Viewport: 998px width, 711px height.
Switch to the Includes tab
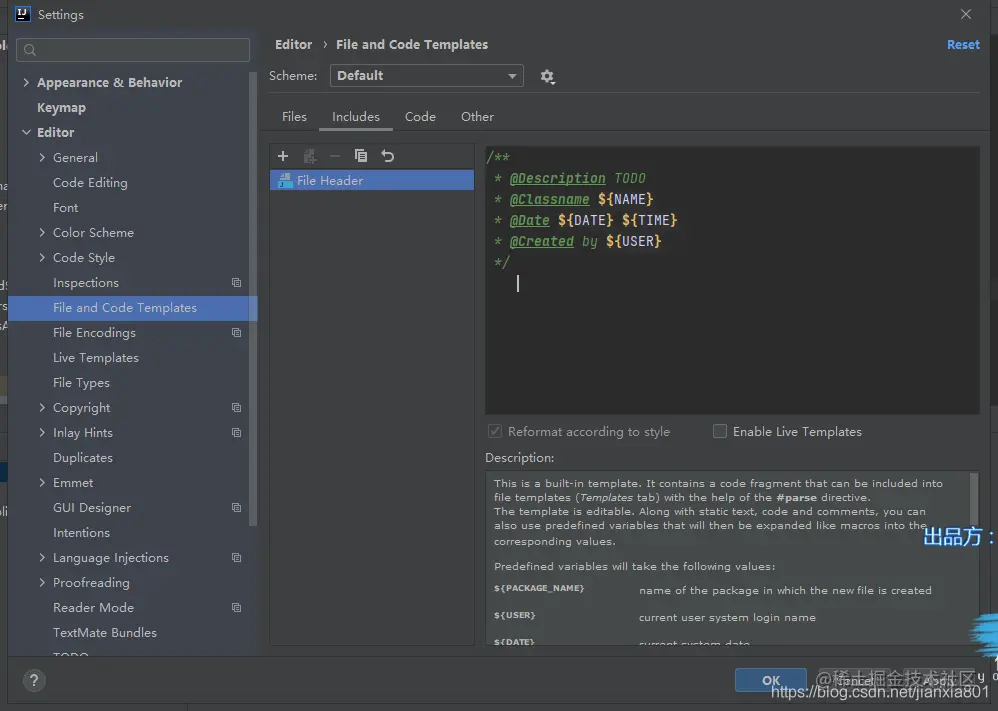point(356,116)
